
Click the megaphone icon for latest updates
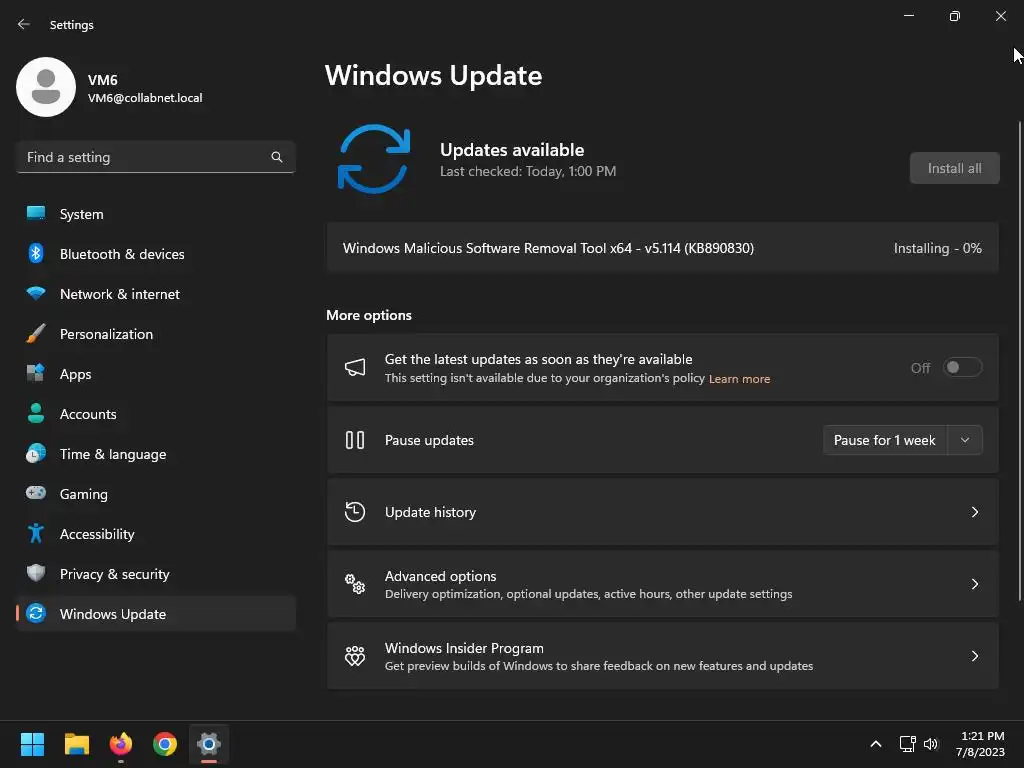tap(355, 367)
